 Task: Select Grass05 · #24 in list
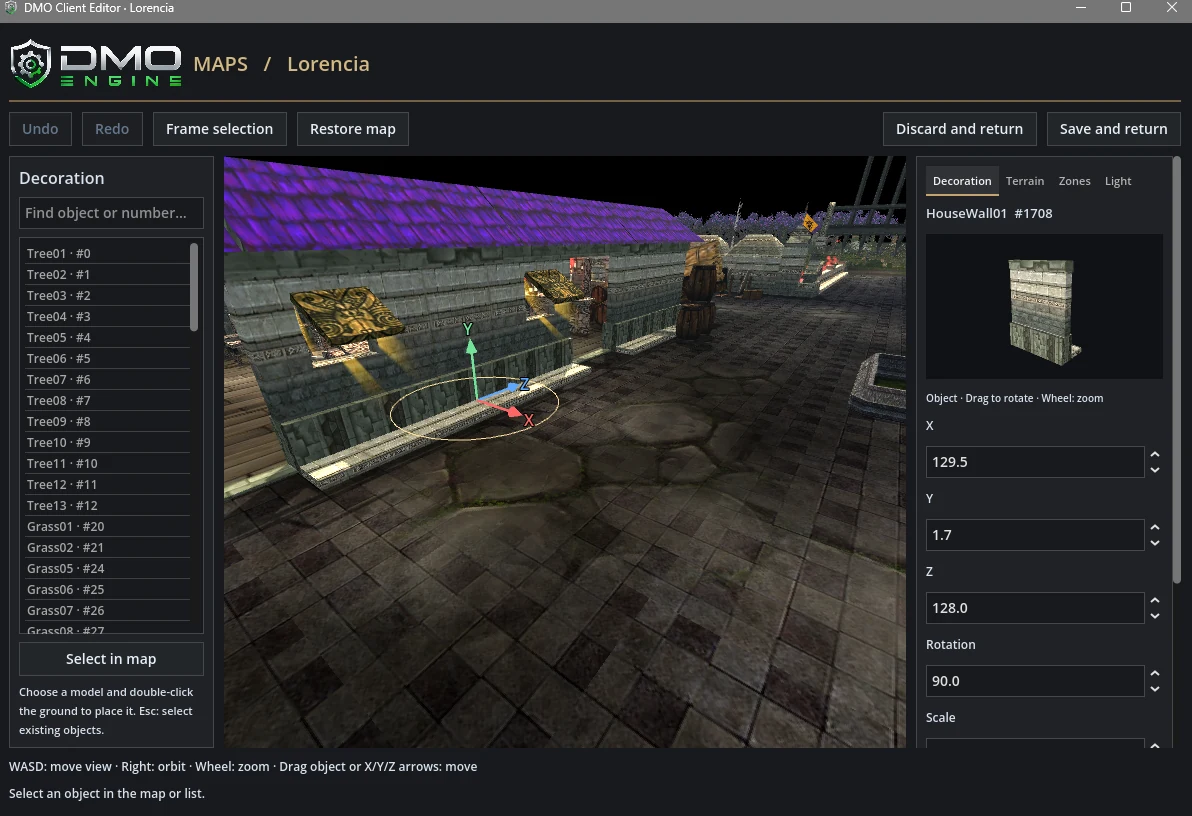(x=108, y=569)
